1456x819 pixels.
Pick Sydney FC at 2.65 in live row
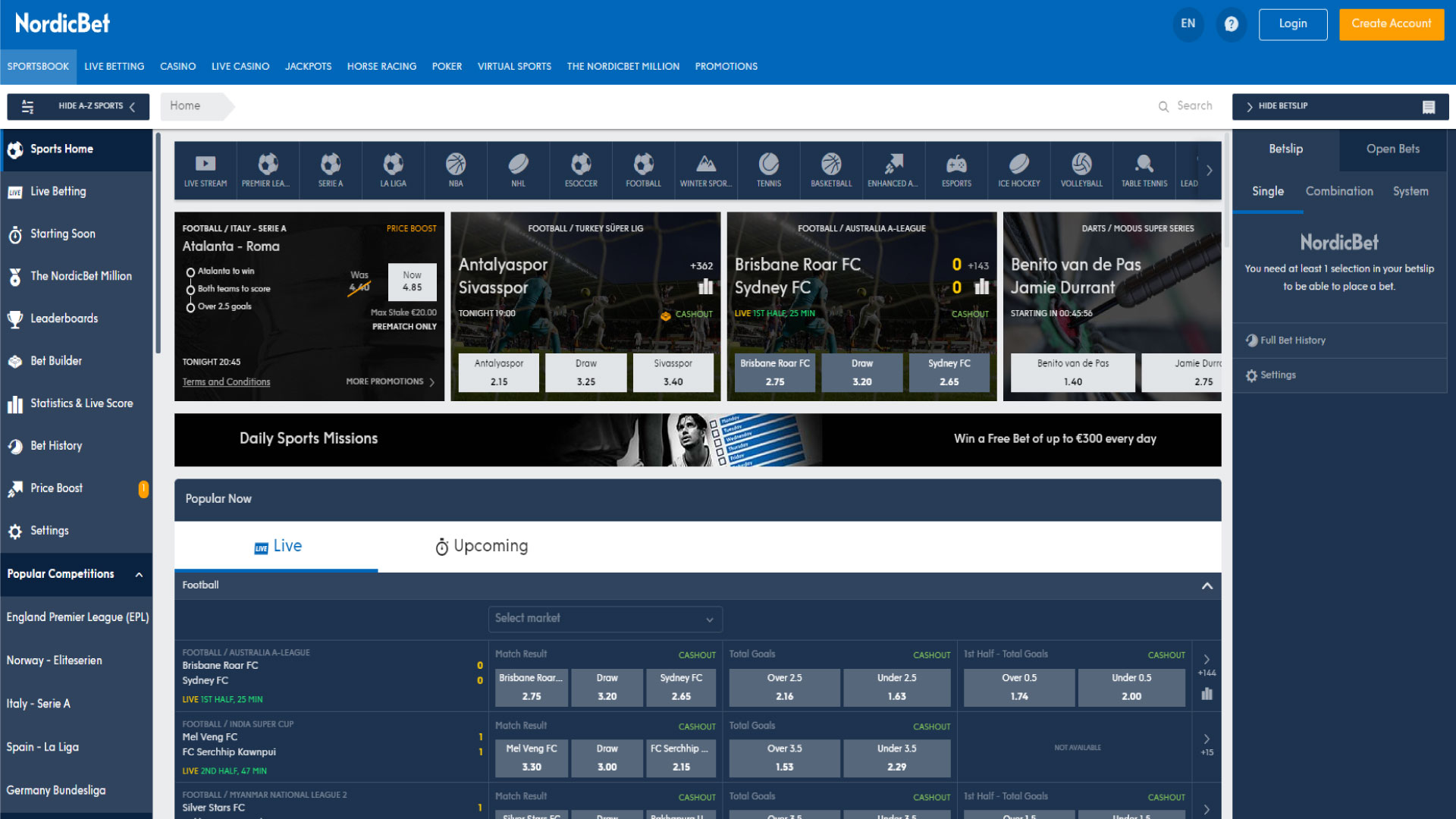tap(681, 688)
